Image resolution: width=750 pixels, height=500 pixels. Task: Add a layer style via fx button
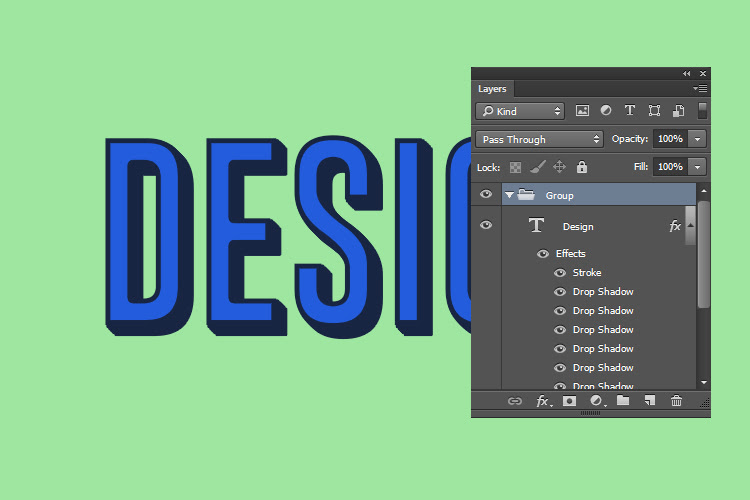(543, 401)
